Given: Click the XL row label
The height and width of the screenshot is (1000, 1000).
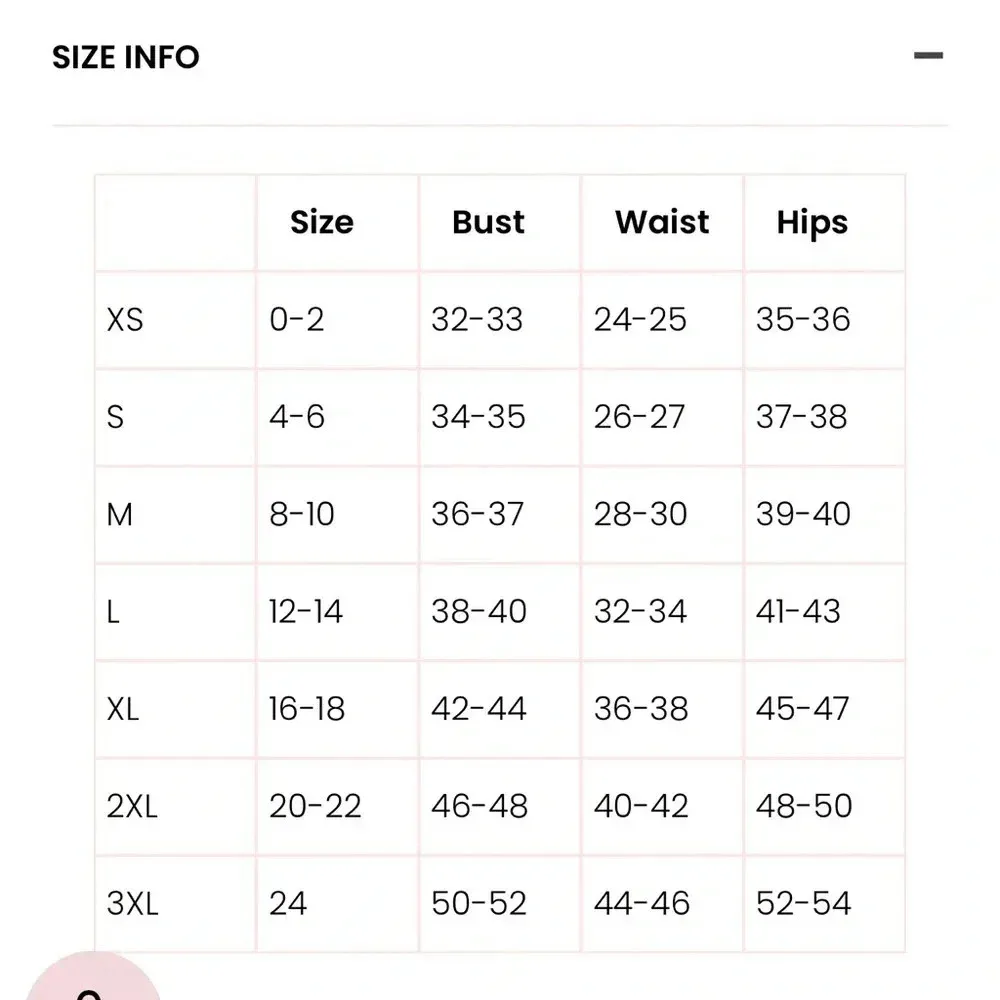Looking at the screenshot, I should pos(123,709).
